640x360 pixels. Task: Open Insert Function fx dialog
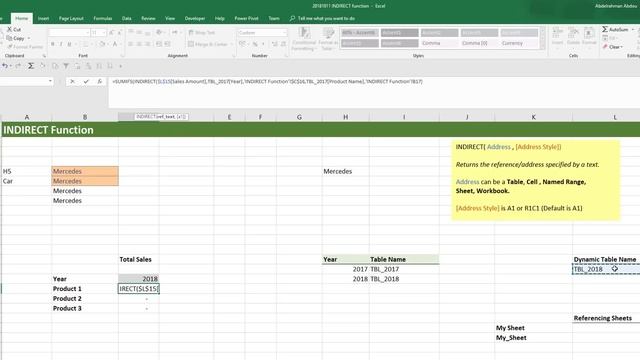tap(99, 82)
